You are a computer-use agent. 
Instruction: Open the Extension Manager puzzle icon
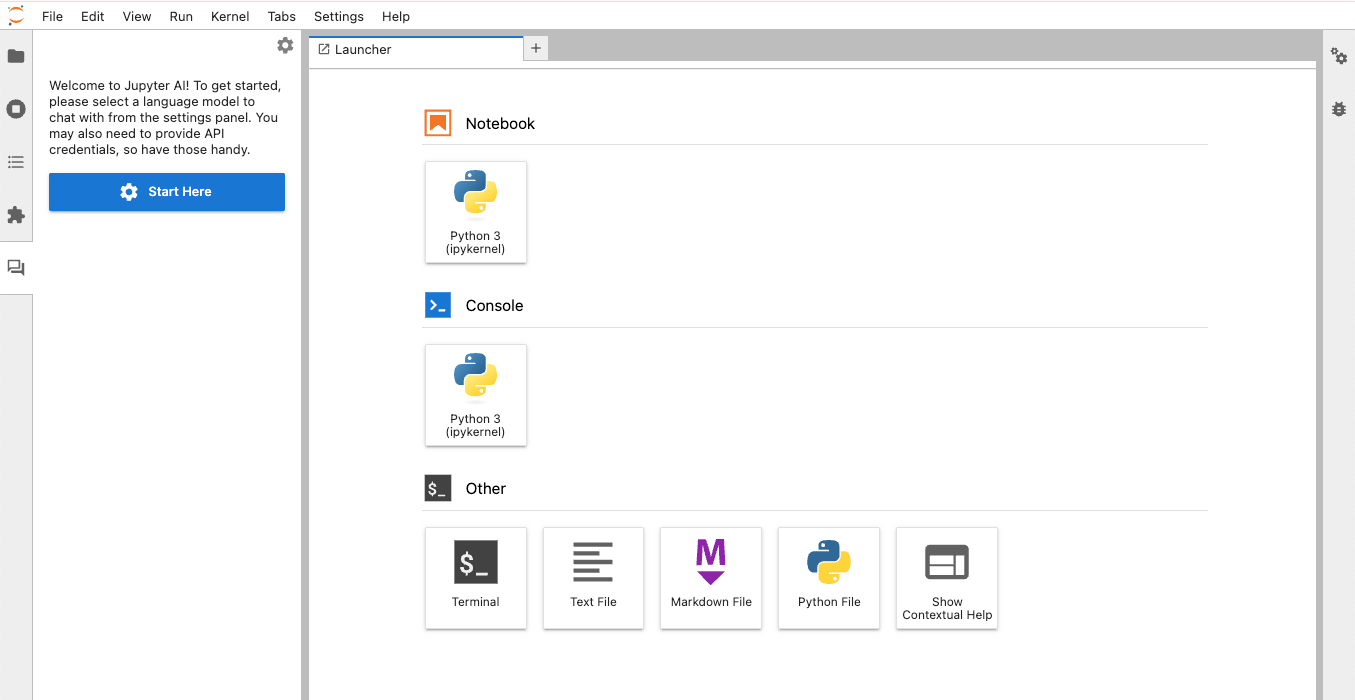(x=16, y=215)
